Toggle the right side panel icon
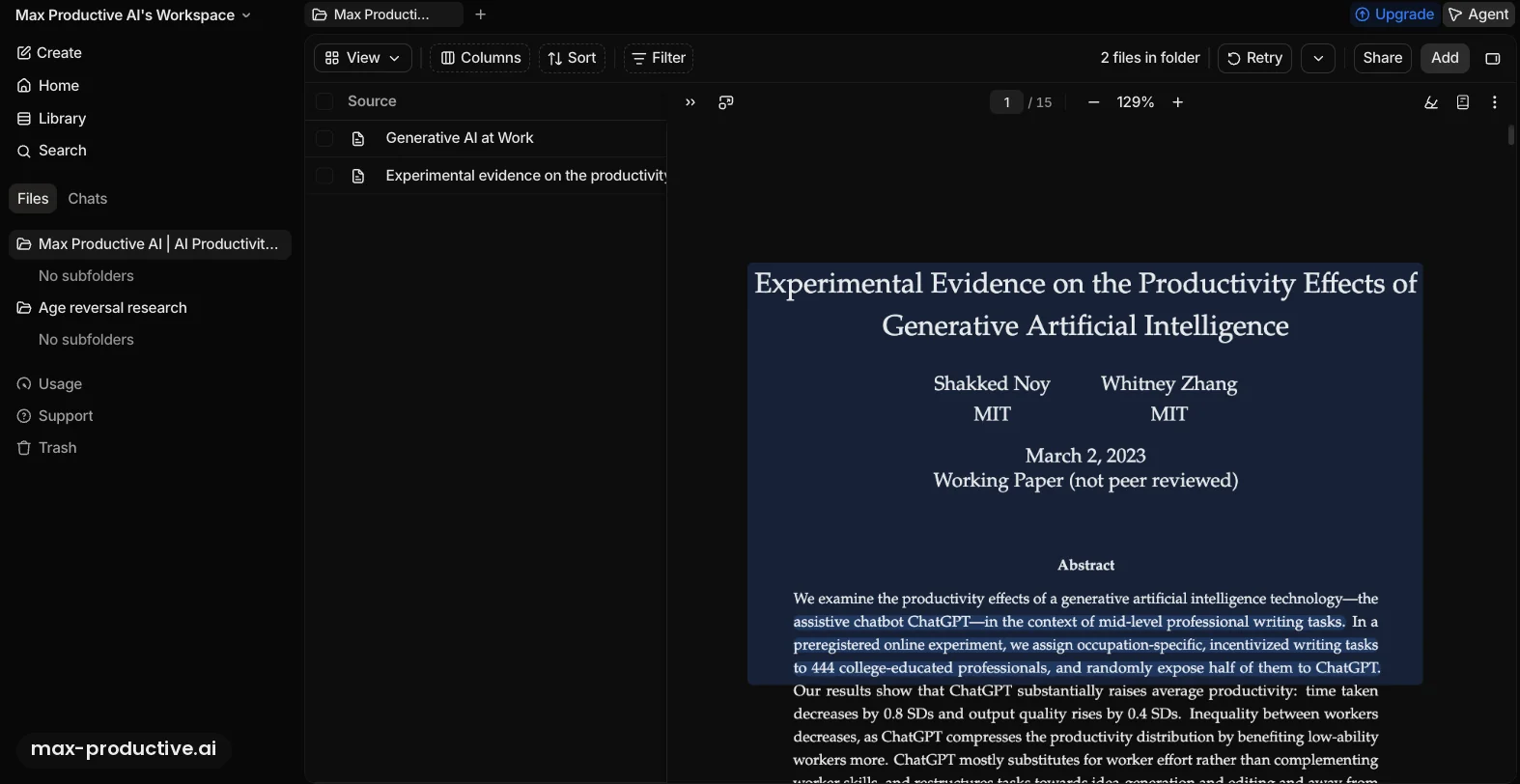This screenshot has height=784, width=1520. click(1492, 59)
